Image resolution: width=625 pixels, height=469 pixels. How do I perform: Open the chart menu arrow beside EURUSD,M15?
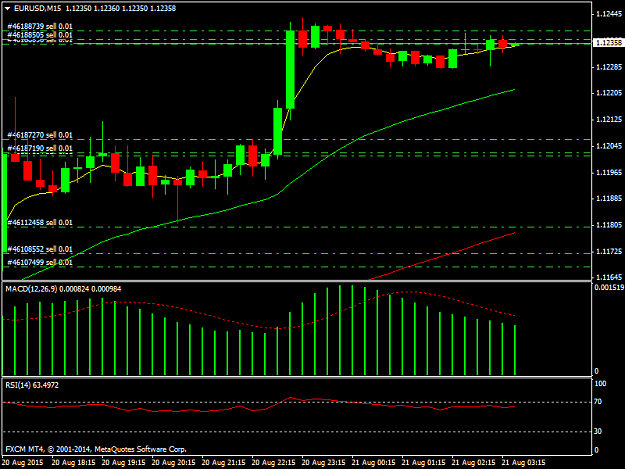8,8
